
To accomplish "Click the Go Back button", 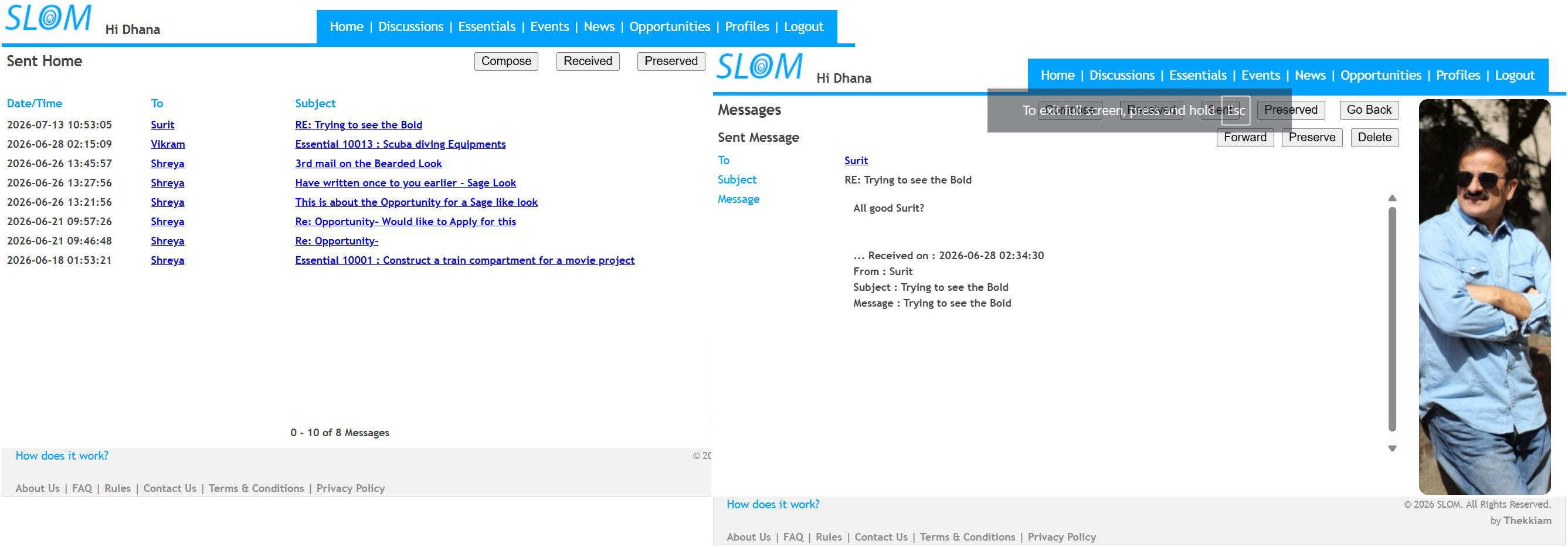I will 1369,110.
